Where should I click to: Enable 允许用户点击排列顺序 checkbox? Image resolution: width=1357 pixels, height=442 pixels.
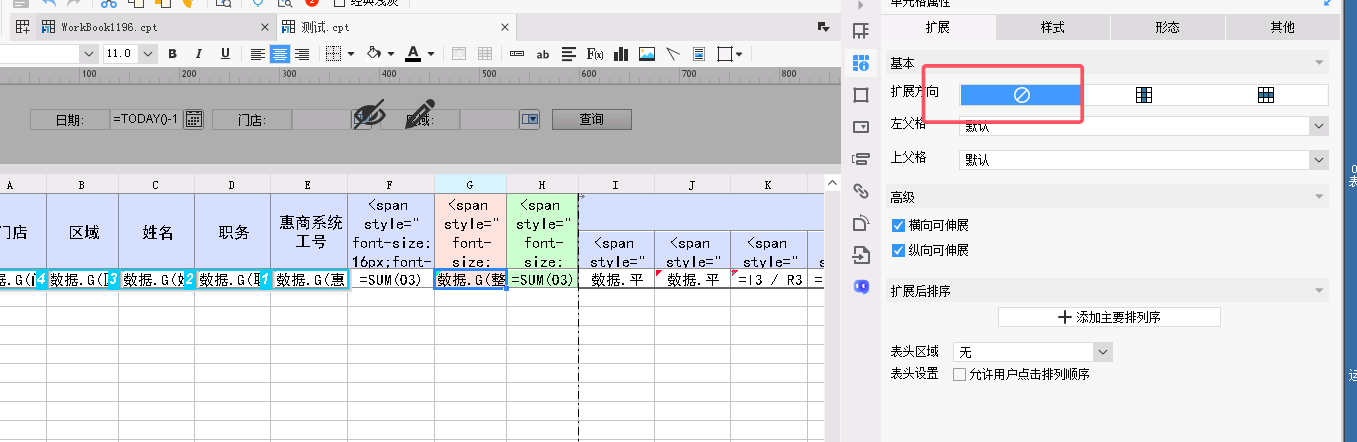coord(960,375)
